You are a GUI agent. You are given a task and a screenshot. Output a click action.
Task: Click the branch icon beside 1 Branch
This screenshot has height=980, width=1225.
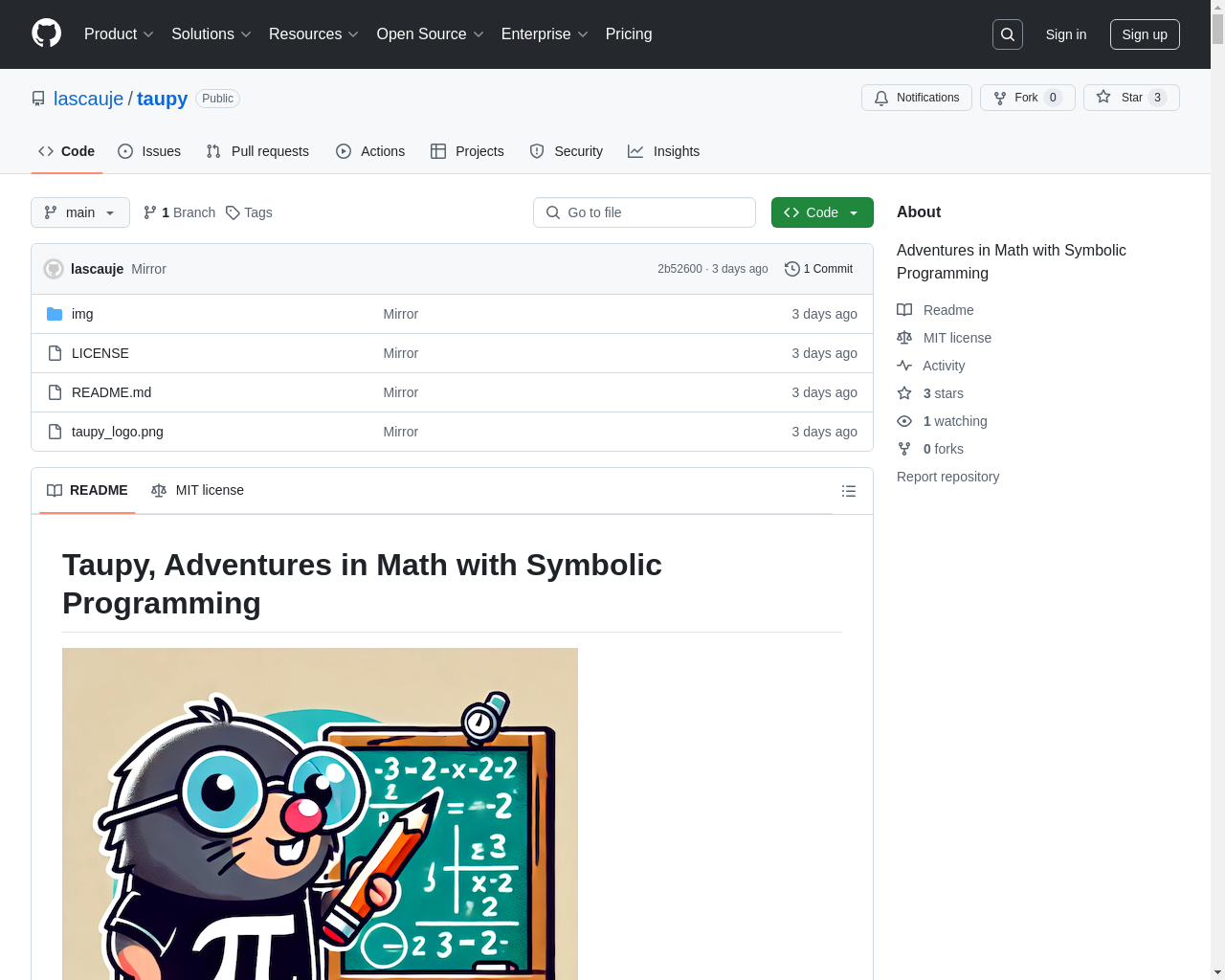pos(150,212)
